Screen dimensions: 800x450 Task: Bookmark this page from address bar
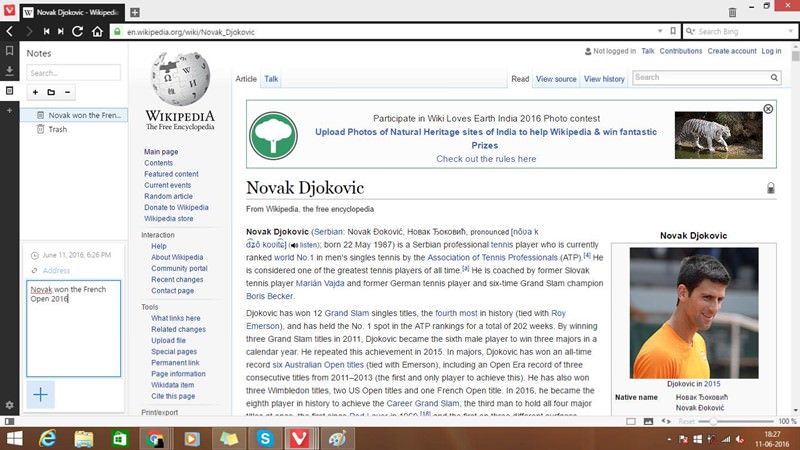pos(673,31)
